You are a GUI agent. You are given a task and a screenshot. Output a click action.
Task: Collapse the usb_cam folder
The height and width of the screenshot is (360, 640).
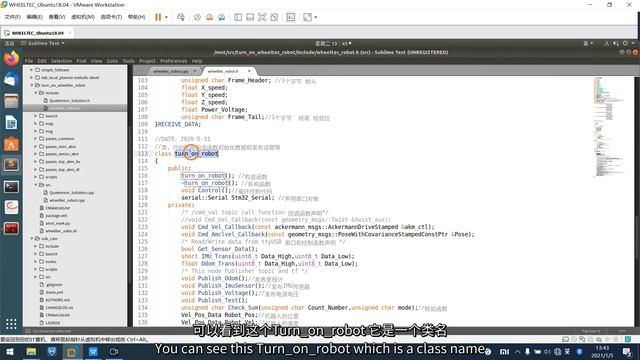click(x=31, y=238)
